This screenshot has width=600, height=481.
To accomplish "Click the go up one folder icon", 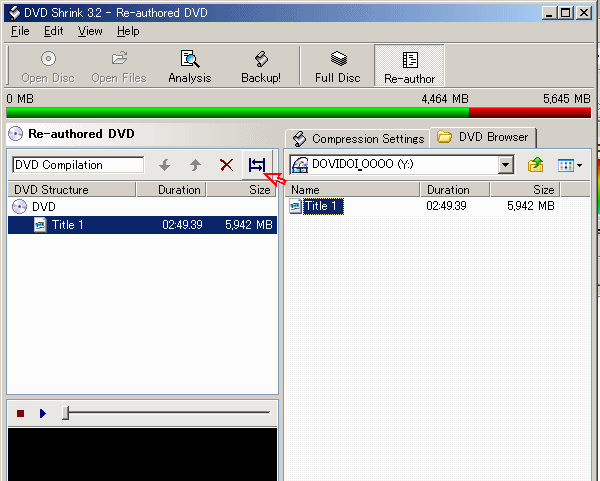I will 536,165.
